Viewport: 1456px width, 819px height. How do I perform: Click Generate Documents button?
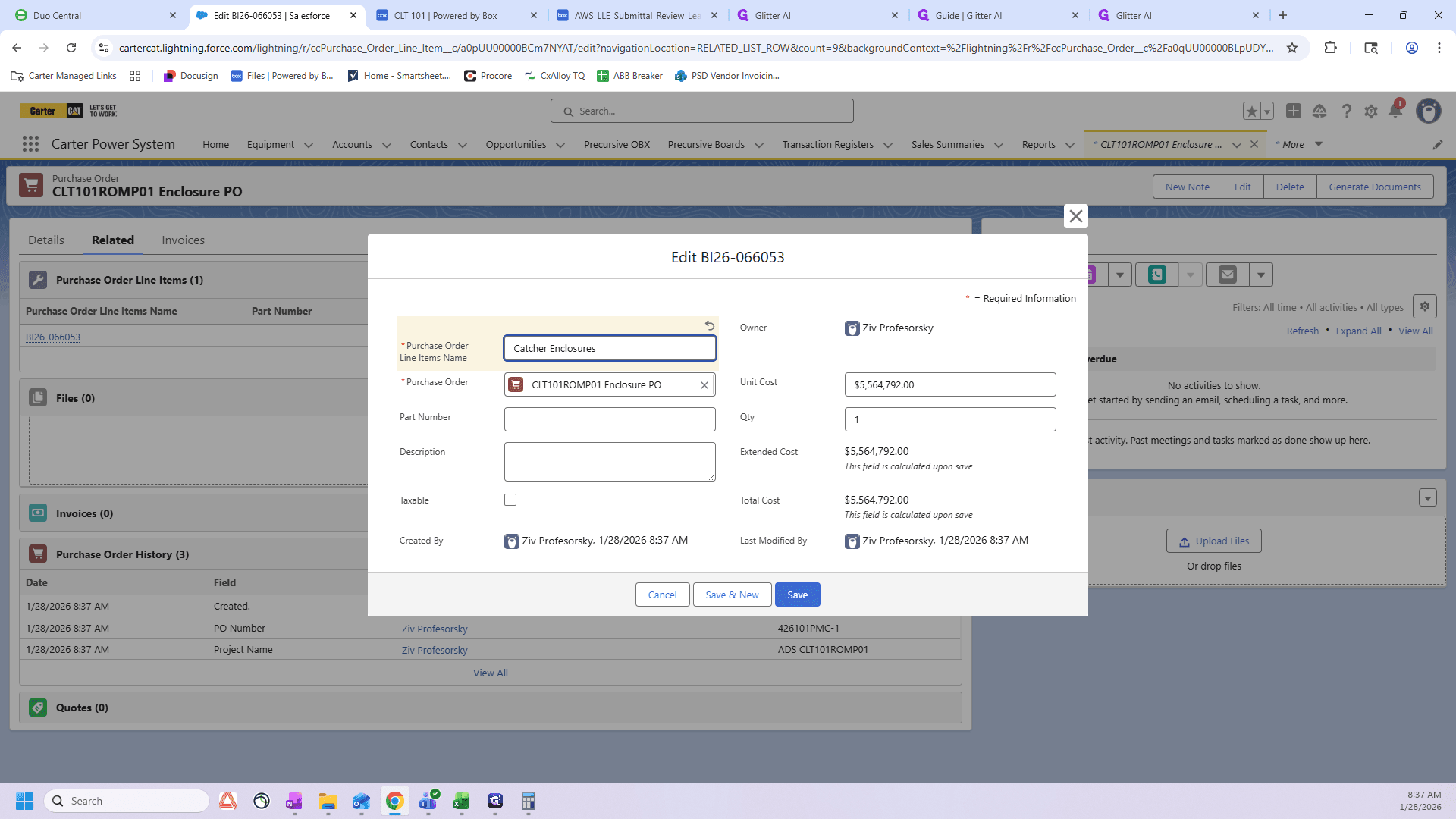1375,187
